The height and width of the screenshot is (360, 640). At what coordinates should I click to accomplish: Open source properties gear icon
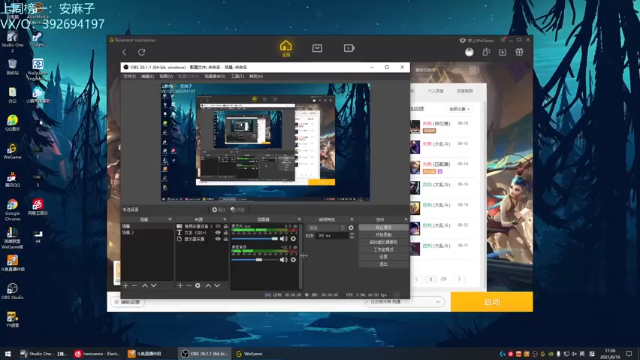point(198,285)
